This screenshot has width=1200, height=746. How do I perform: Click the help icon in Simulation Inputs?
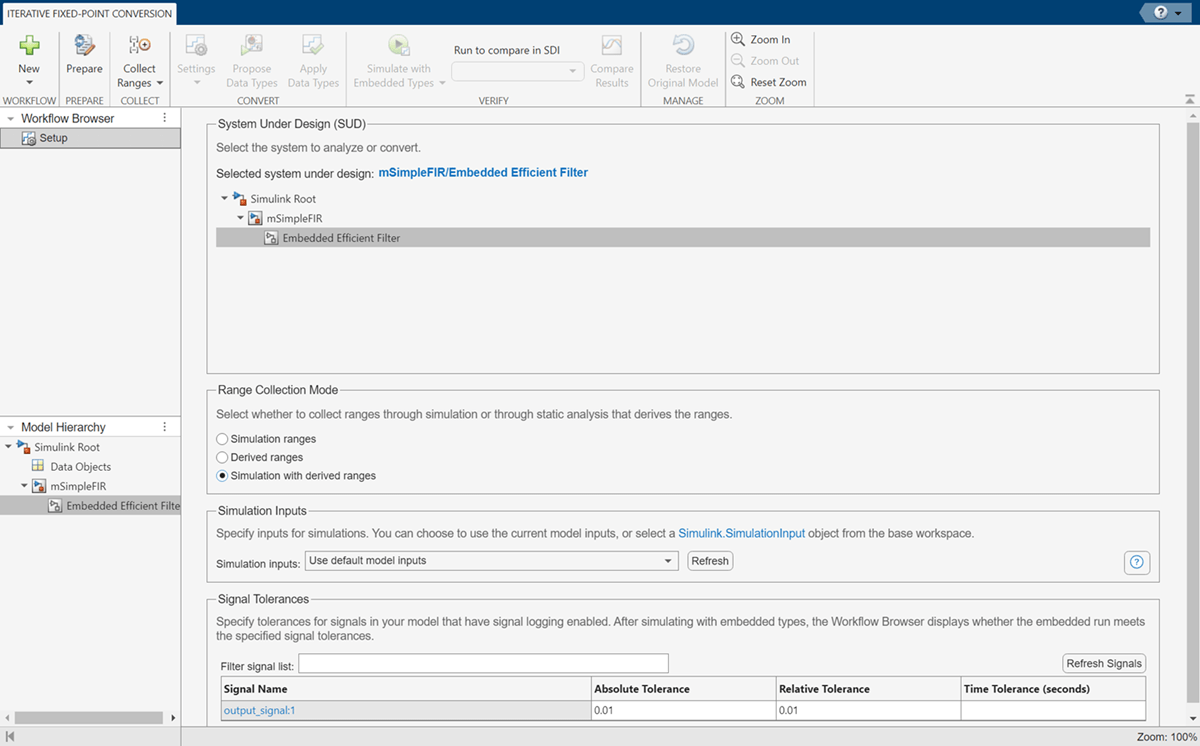coord(1136,562)
